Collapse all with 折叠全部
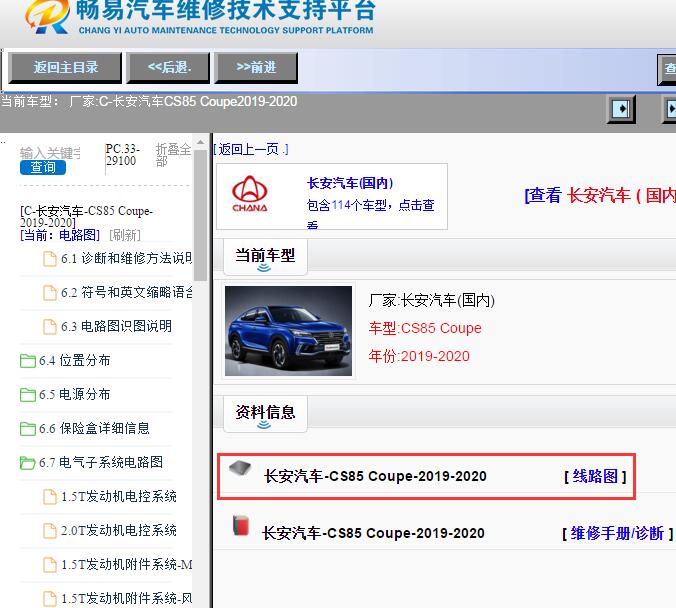676x608 pixels. 172,155
